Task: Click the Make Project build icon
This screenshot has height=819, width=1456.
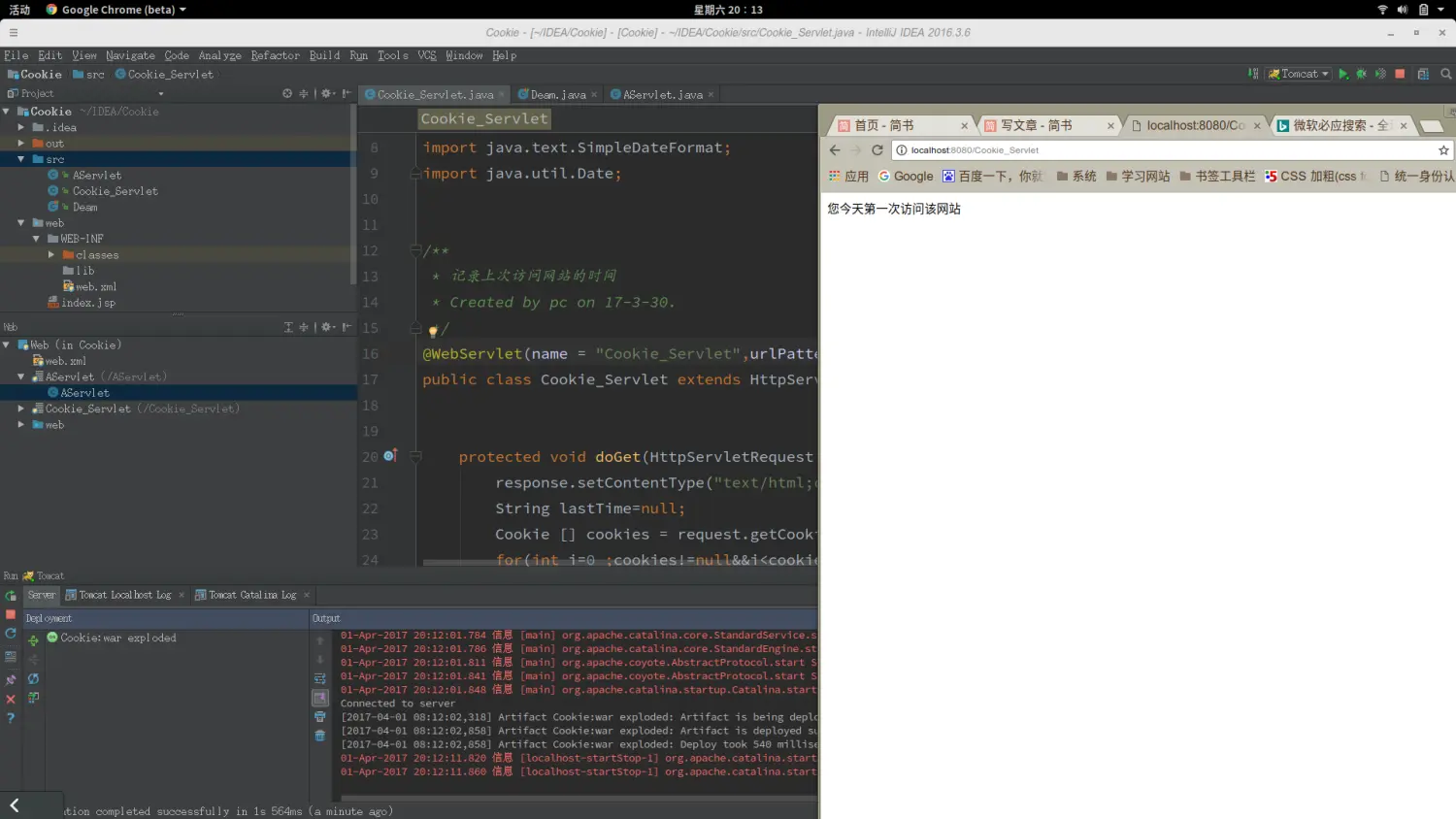Action: 1253,74
